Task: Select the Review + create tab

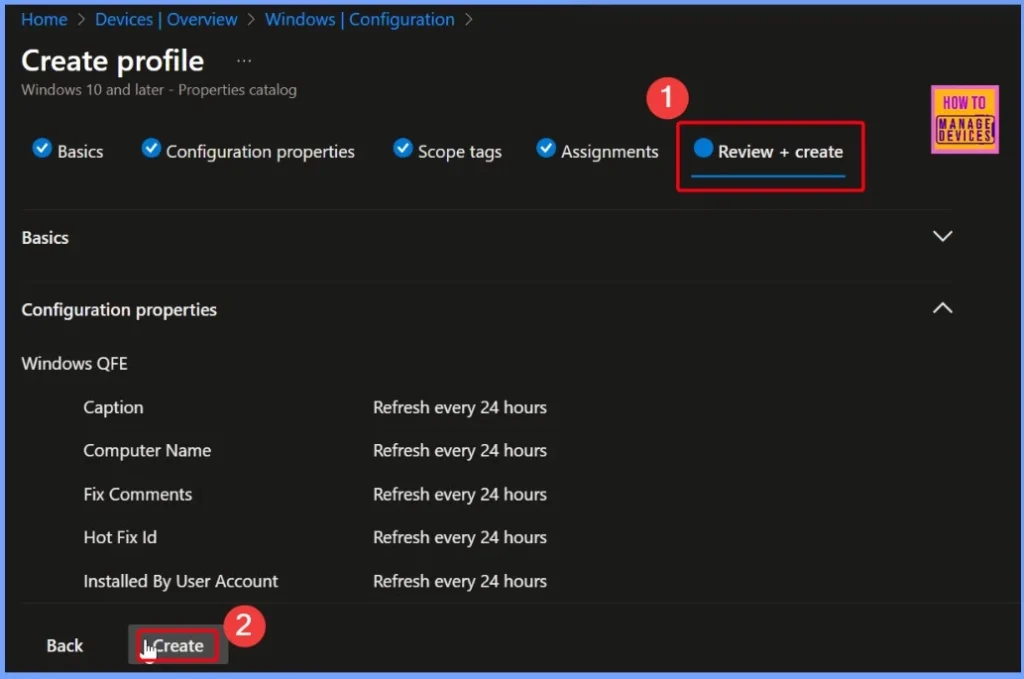Action: pos(768,152)
